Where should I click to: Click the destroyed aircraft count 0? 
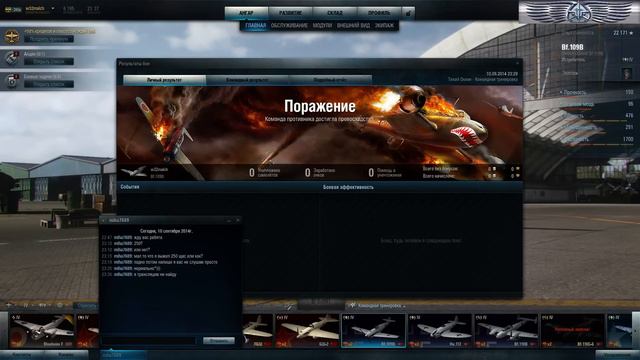(252, 173)
